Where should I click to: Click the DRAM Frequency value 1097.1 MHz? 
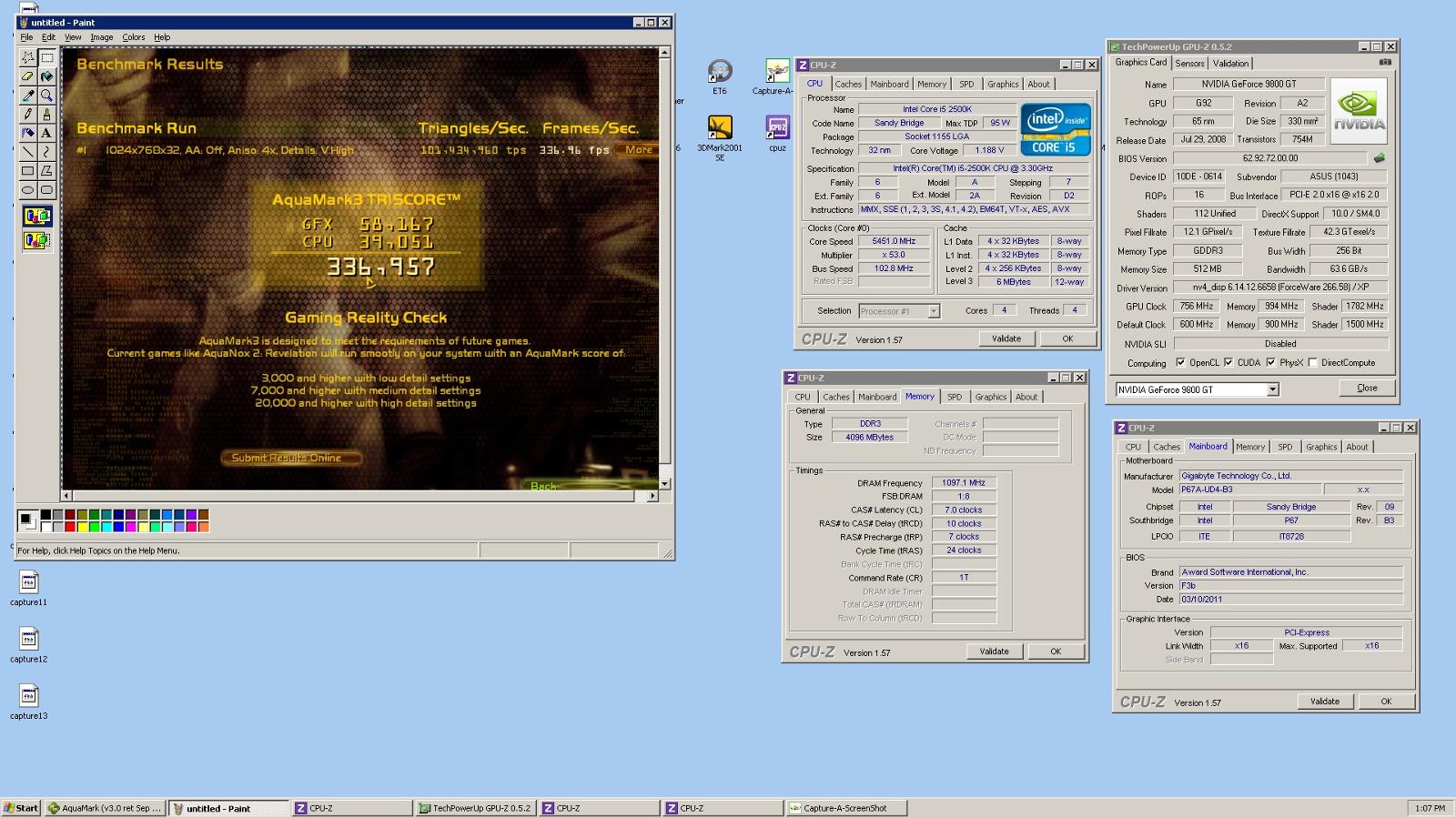[964, 483]
